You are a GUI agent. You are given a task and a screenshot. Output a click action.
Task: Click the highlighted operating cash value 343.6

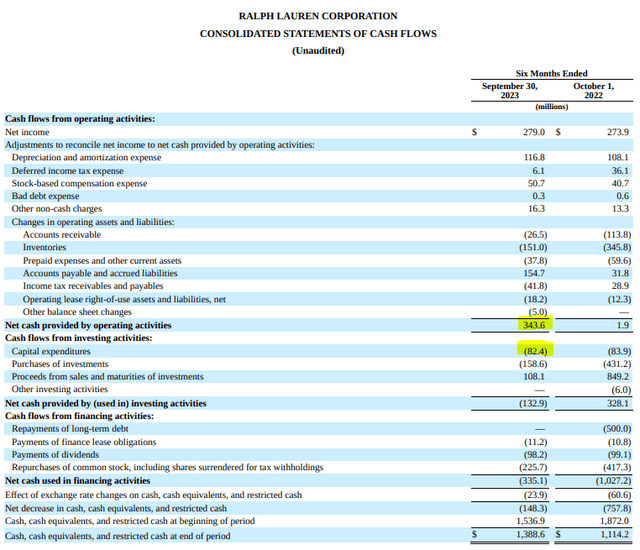point(534,325)
